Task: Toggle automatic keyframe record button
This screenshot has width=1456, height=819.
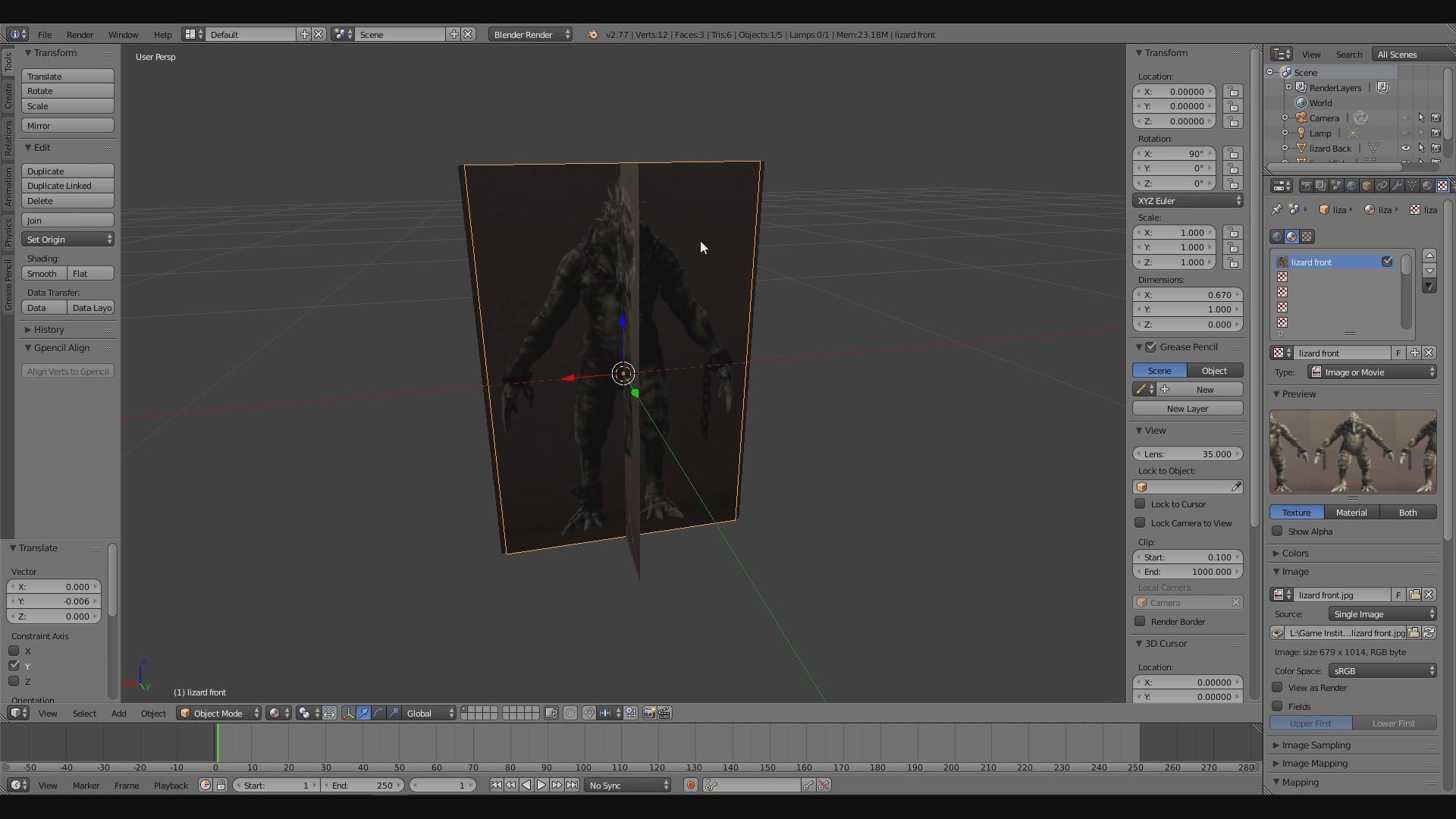Action: pos(691,786)
